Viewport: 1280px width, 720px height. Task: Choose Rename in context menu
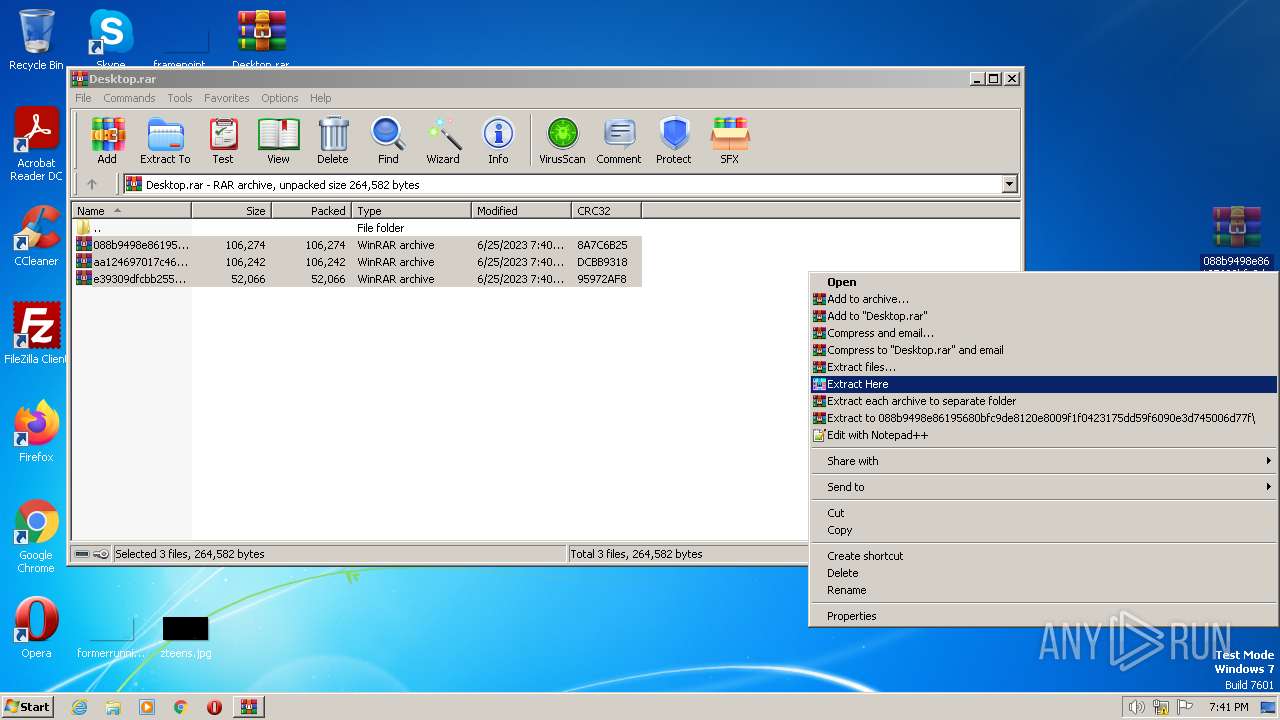click(1044, 590)
